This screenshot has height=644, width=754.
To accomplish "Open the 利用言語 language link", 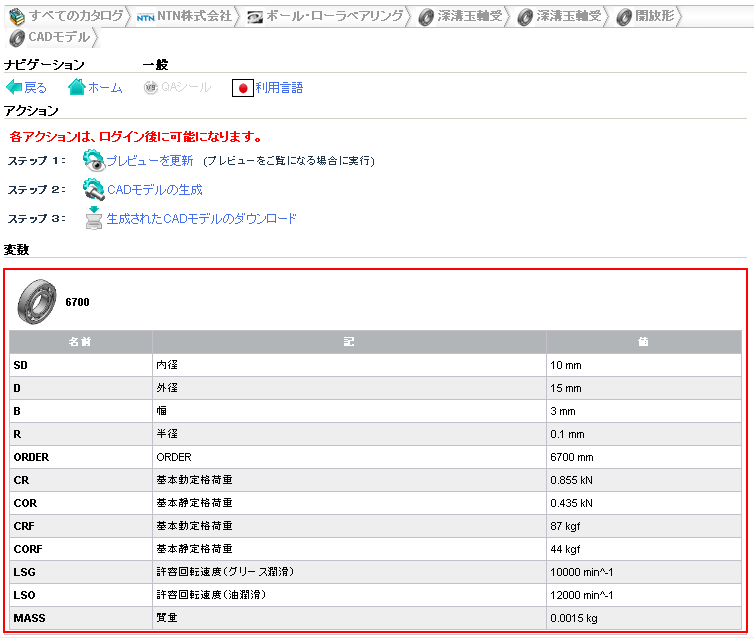I will click(279, 88).
